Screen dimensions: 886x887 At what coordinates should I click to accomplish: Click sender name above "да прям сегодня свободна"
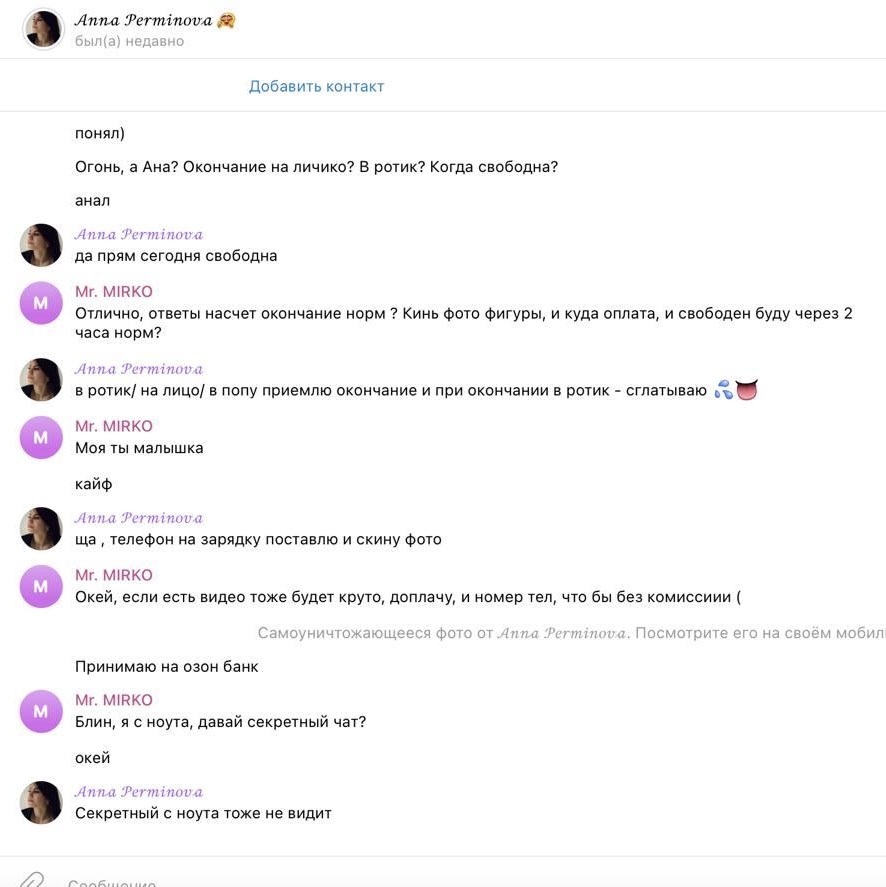pyautogui.click(x=139, y=234)
